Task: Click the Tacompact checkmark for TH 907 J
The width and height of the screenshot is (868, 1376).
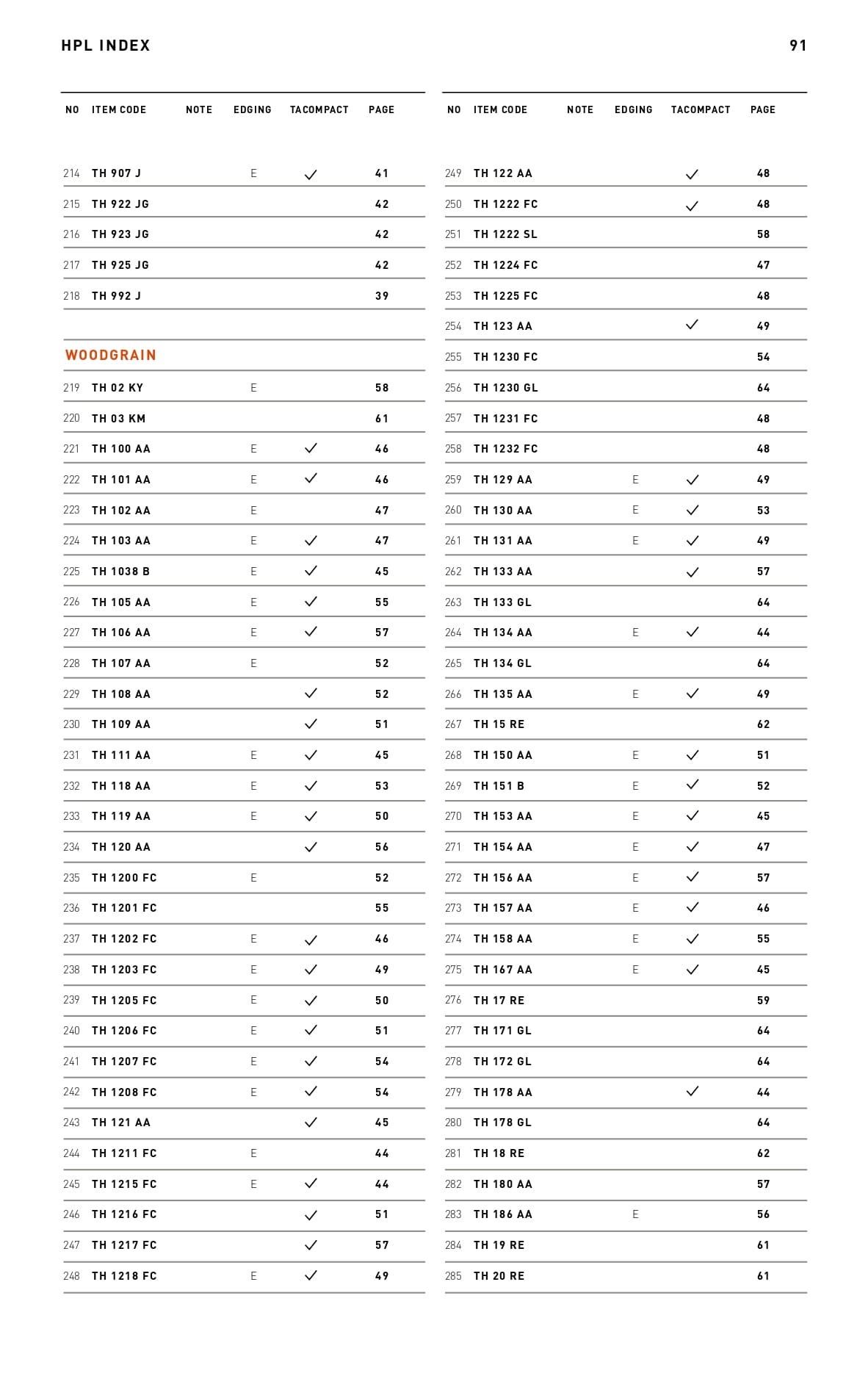Action: click(311, 174)
